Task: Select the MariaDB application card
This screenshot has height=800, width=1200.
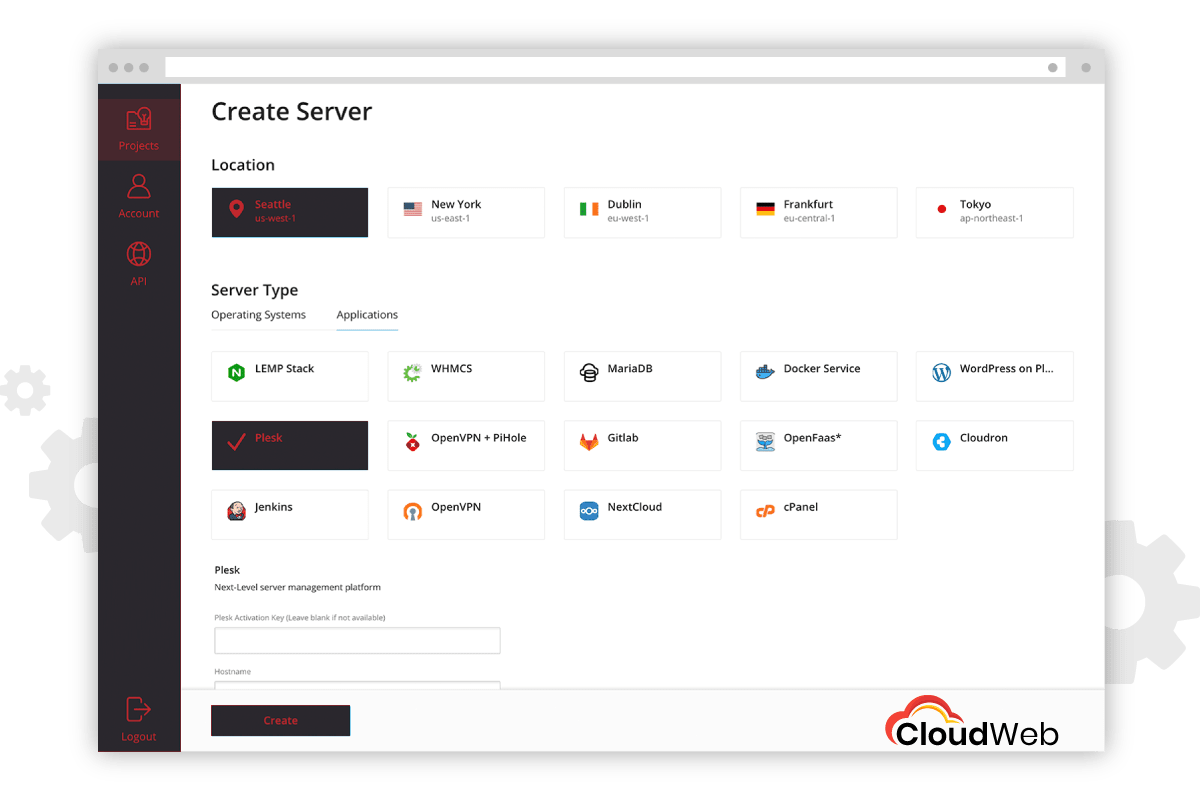Action: point(642,376)
